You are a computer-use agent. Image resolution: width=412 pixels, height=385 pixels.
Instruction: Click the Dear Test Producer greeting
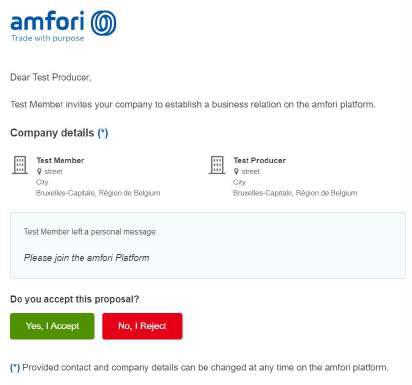(51, 77)
